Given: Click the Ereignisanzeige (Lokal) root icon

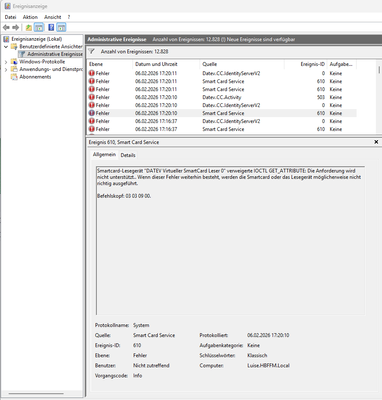Looking at the screenshot, I should (6, 39).
